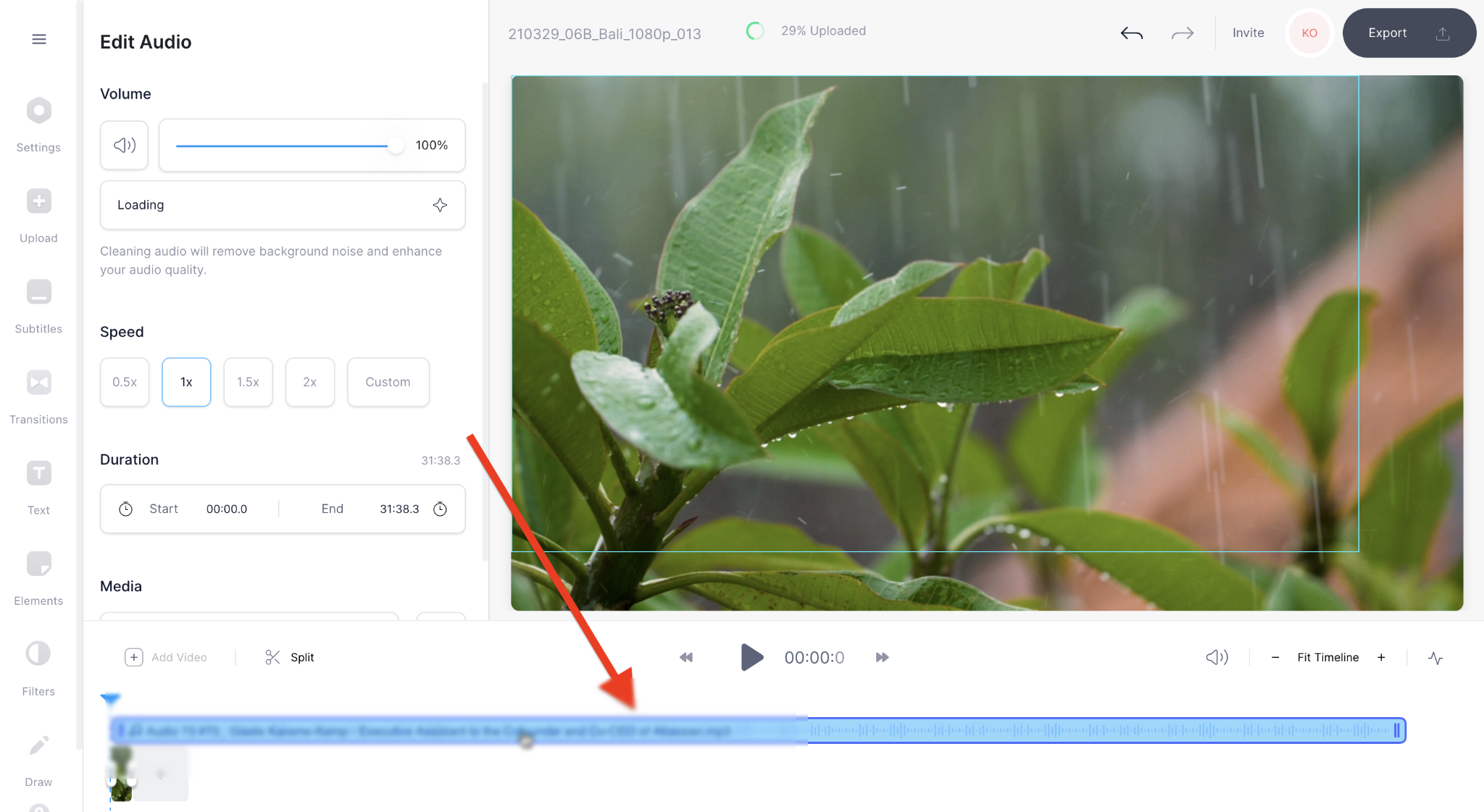Image resolution: width=1484 pixels, height=812 pixels.
Task: Click the Loading clean audio button
Action: coord(283,205)
